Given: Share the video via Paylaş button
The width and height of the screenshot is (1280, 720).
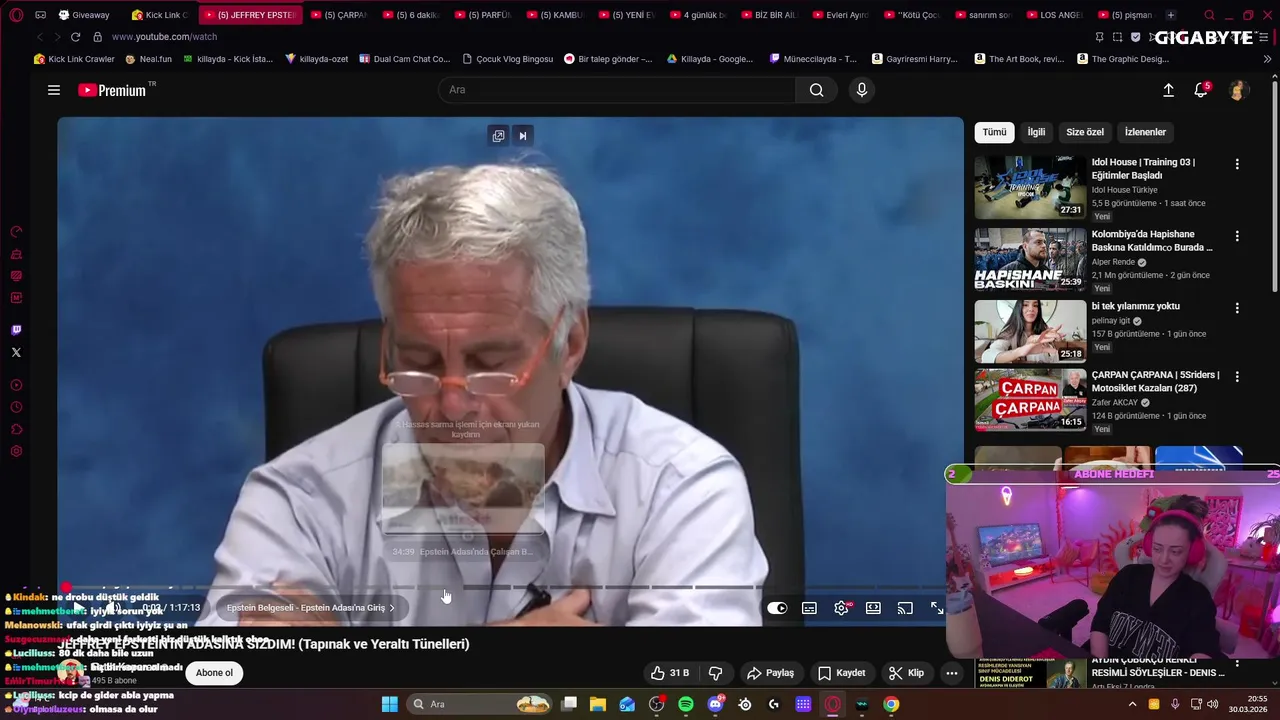Looking at the screenshot, I should tap(770, 673).
